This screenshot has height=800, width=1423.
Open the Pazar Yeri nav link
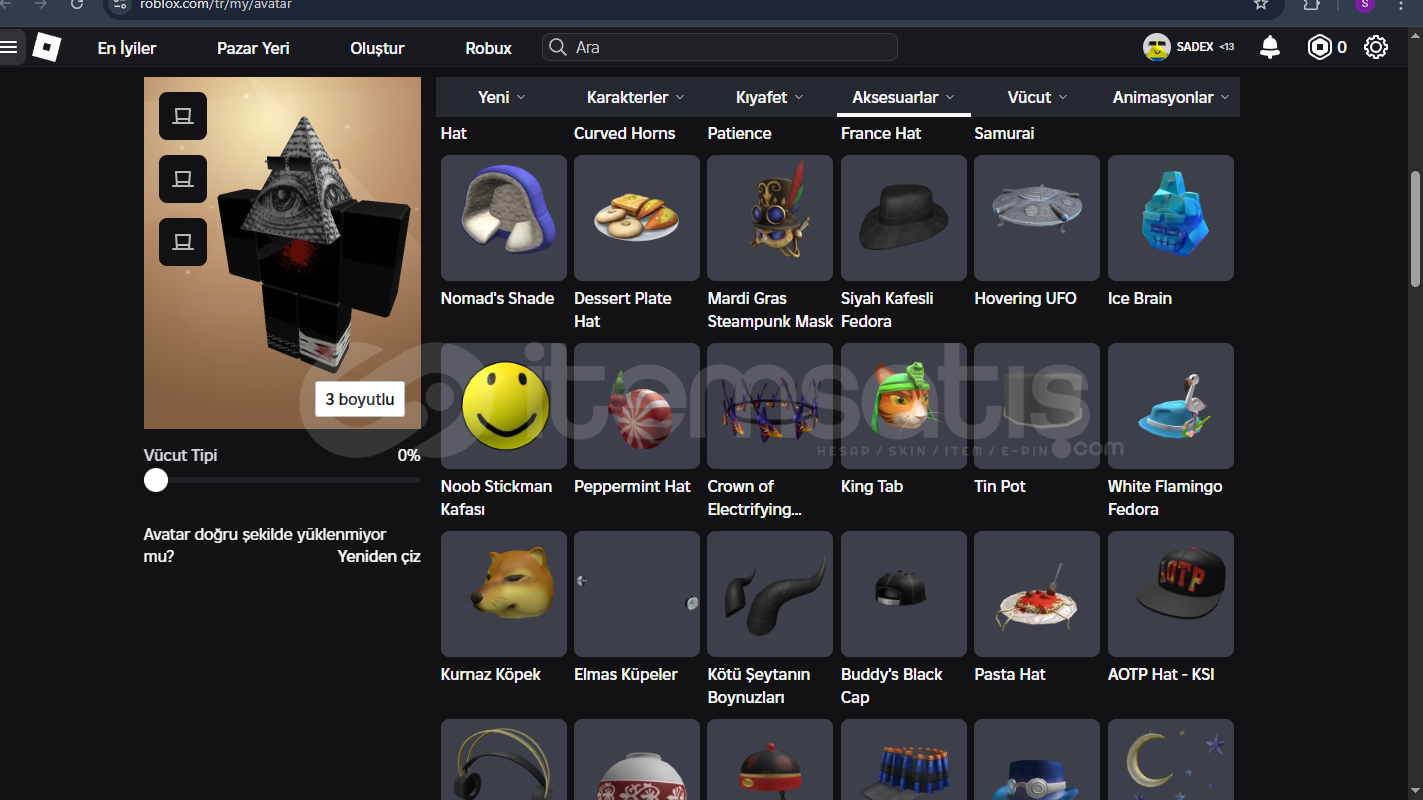[253, 48]
